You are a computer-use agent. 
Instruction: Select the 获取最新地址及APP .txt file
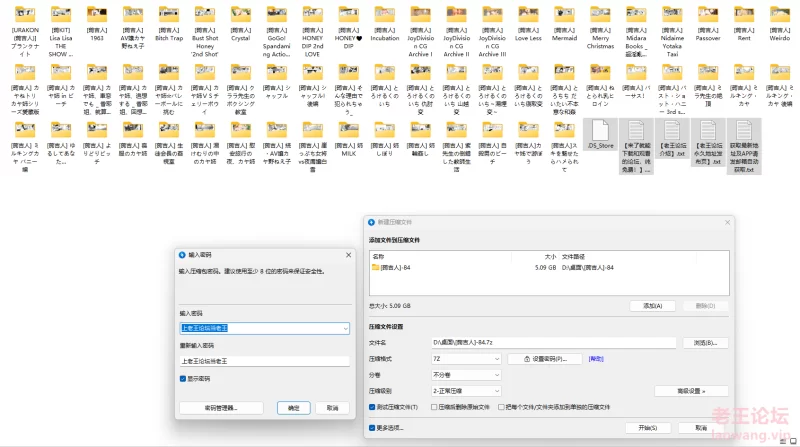pyautogui.click(x=744, y=146)
